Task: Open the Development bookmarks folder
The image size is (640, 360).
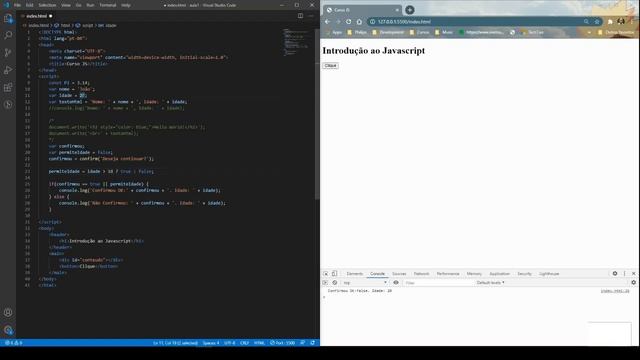Action: click(x=388, y=32)
